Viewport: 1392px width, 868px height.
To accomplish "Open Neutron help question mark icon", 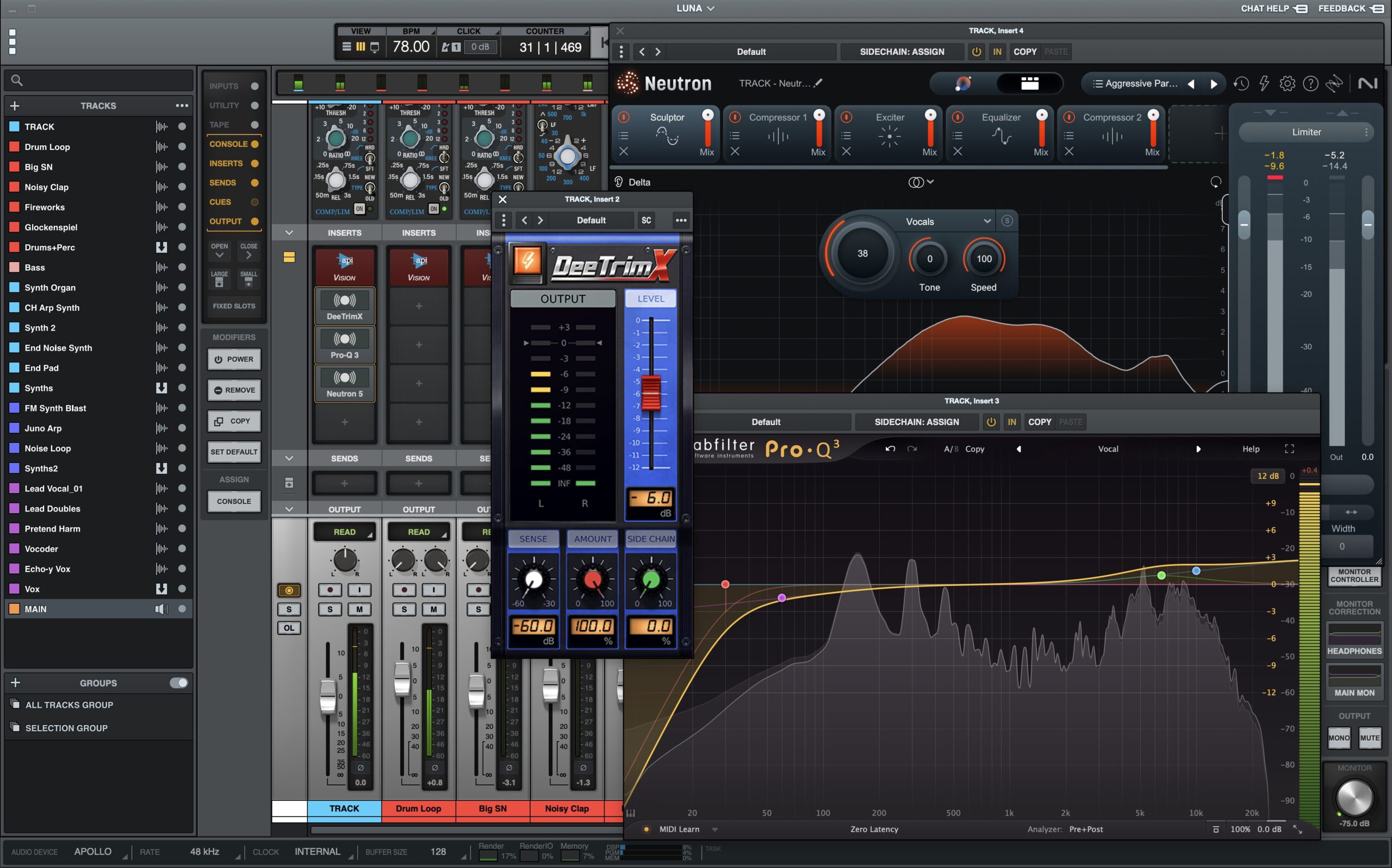I will point(1310,84).
